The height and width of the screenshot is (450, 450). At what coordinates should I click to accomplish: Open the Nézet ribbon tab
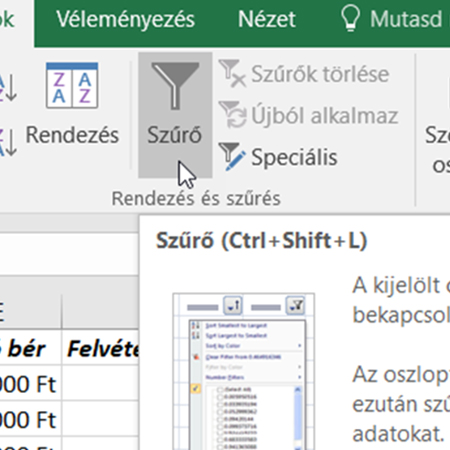click(267, 19)
